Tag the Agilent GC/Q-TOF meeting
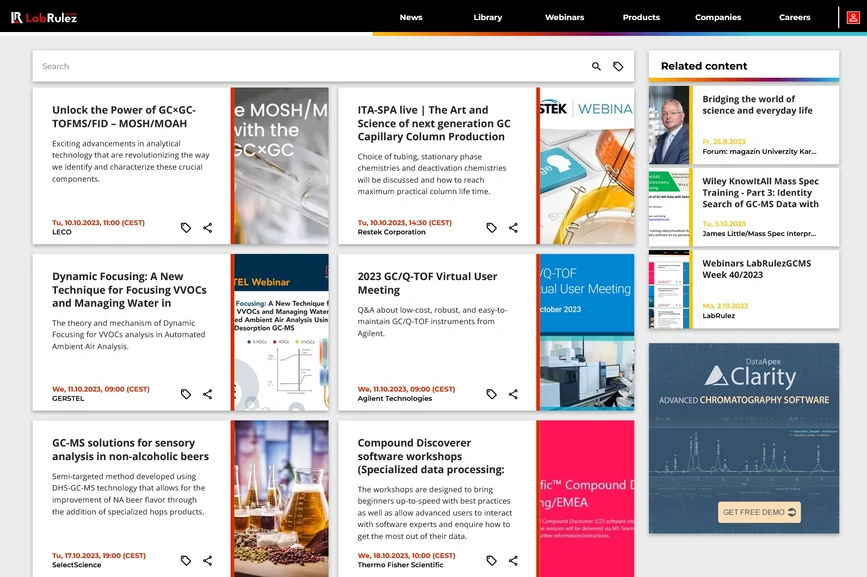This screenshot has height=577, width=867. click(x=492, y=394)
